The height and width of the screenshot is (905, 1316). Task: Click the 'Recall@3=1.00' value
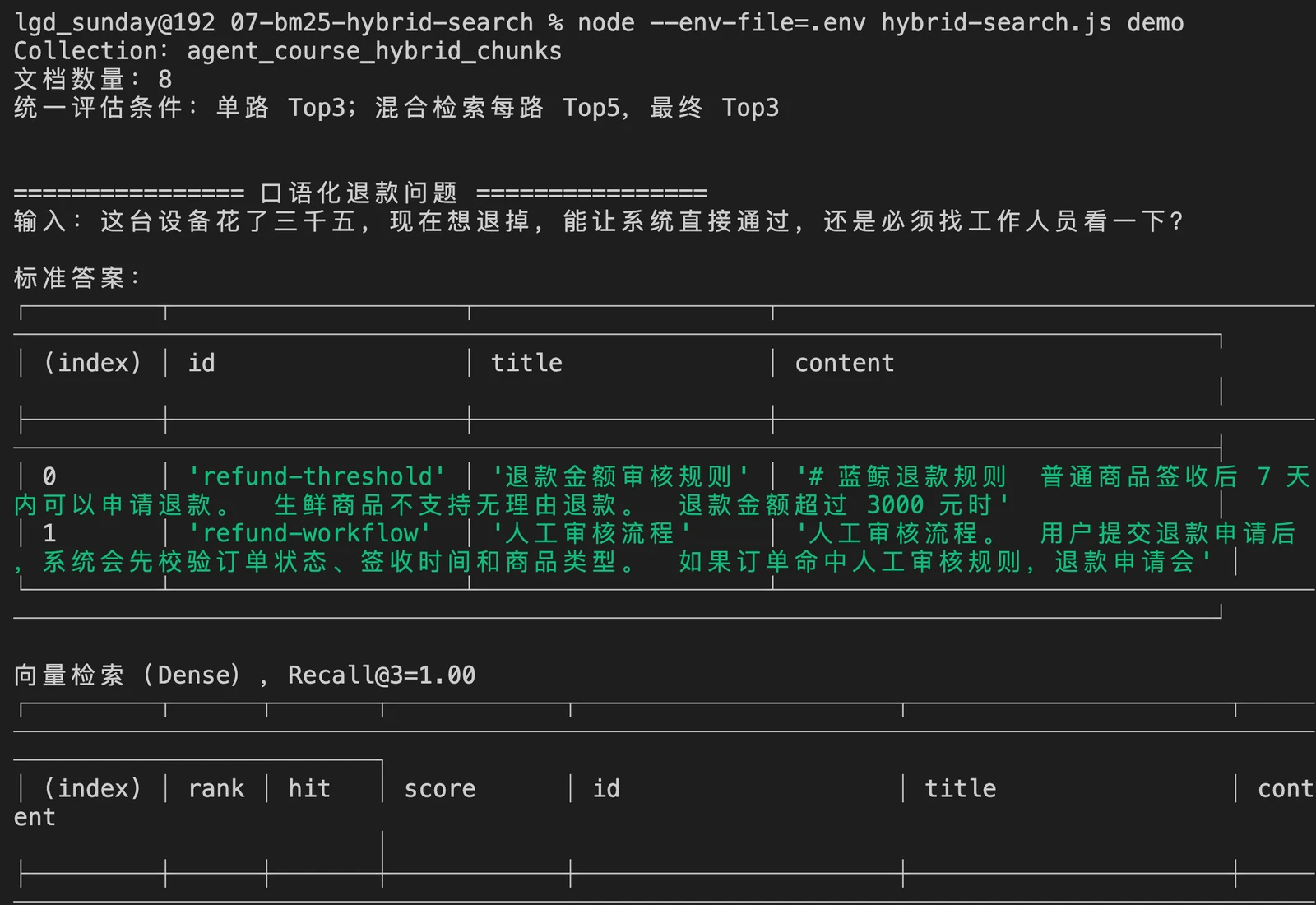coord(382,675)
